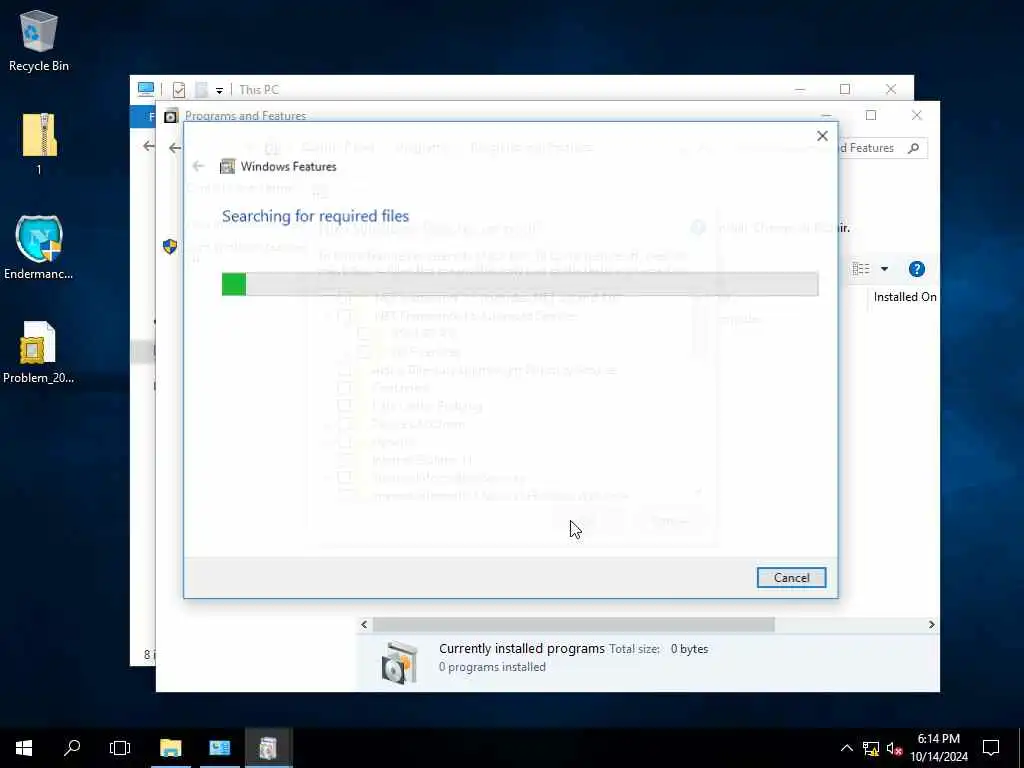This screenshot has width=1024, height=768.
Task: Go back in Programs and Features window
Action: pyautogui.click(x=174, y=148)
